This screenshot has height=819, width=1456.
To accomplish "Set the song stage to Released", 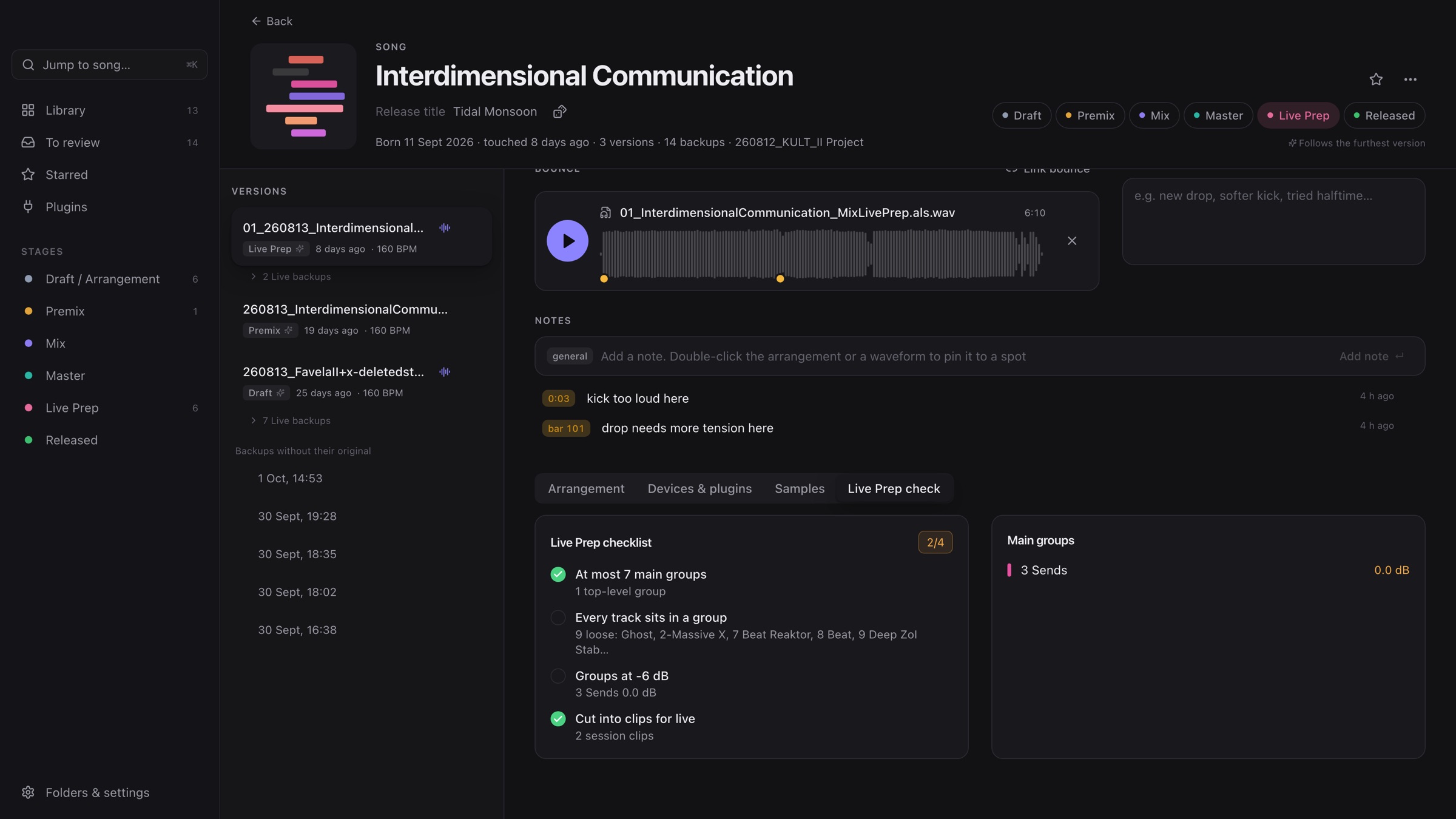I will [x=1384, y=115].
